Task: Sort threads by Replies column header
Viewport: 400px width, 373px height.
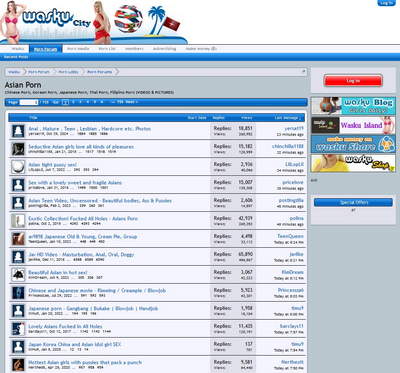Action: coord(219,118)
